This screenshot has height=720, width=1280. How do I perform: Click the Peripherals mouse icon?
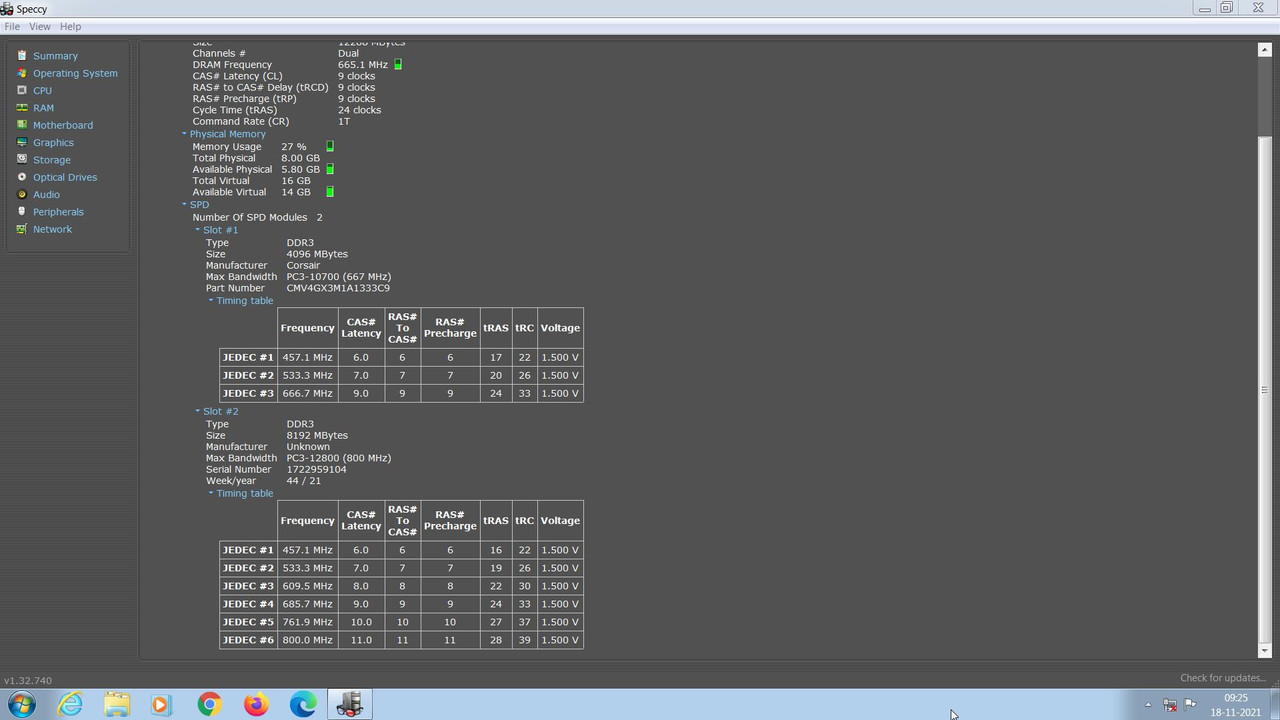coord(22,212)
